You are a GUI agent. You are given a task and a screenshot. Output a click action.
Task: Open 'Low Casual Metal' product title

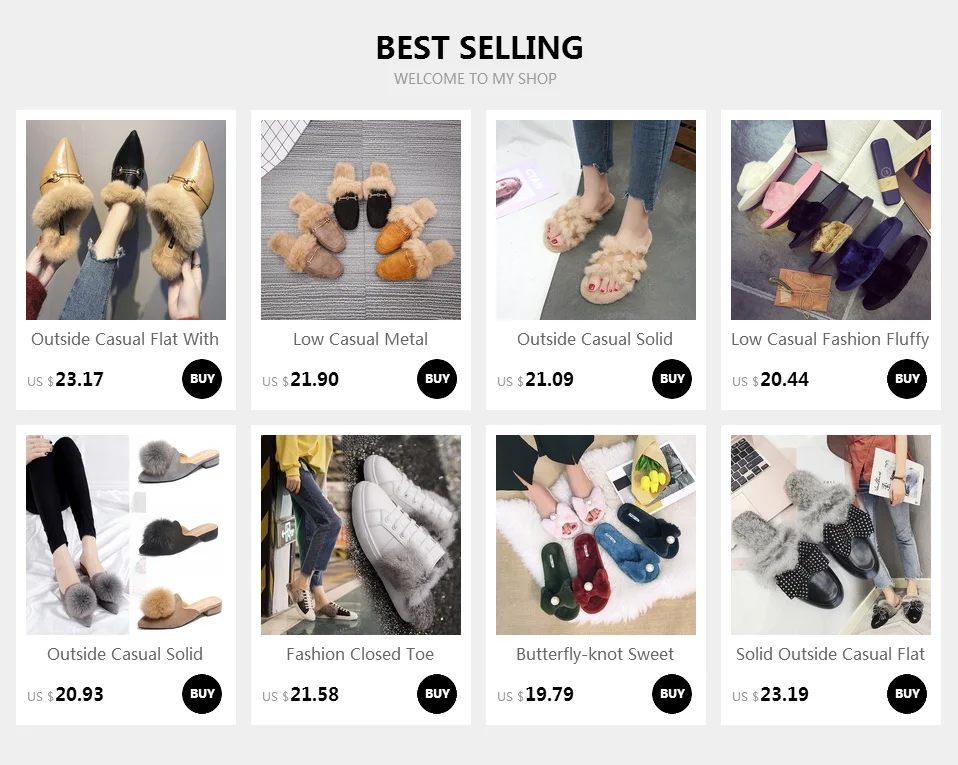[360, 339]
